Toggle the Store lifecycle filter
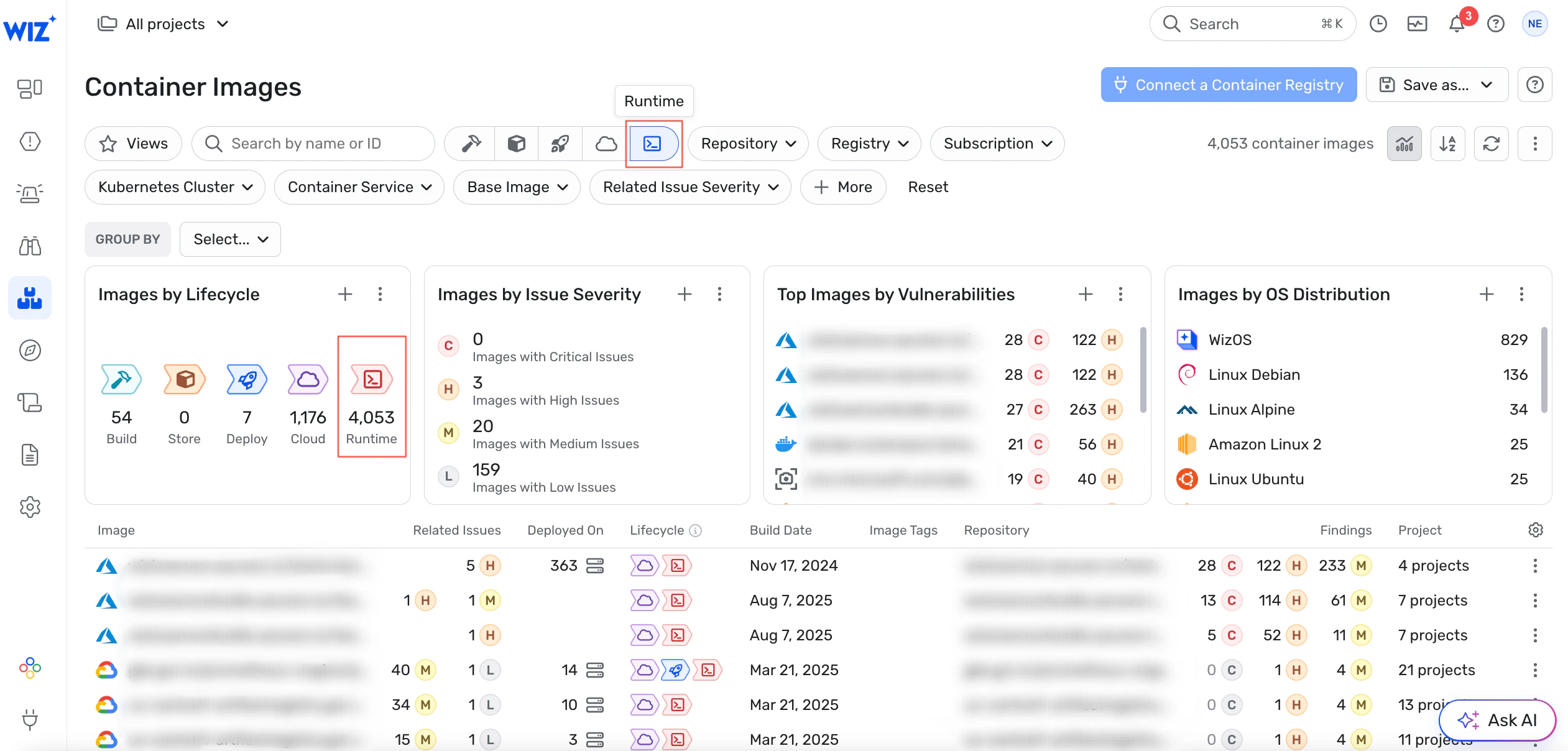The image size is (1568, 751). click(x=516, y=144)
